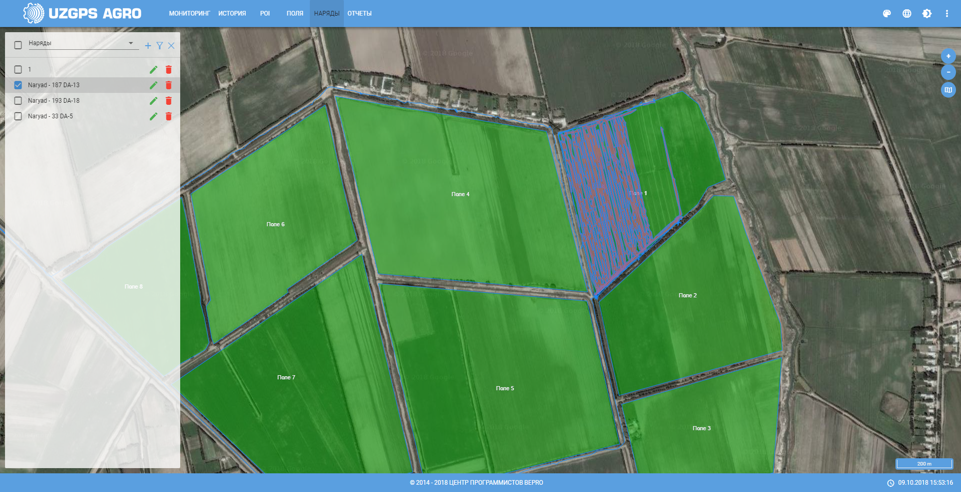
Task: Click the plus icon to add a new naryad
Action: (x=148, y=45)
